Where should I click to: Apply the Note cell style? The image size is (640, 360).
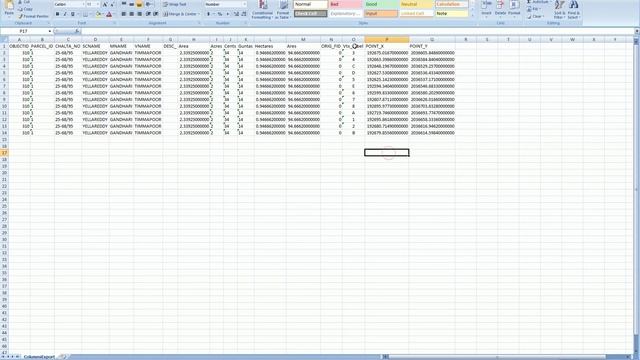pyautogui.click(x=451, y=14)
